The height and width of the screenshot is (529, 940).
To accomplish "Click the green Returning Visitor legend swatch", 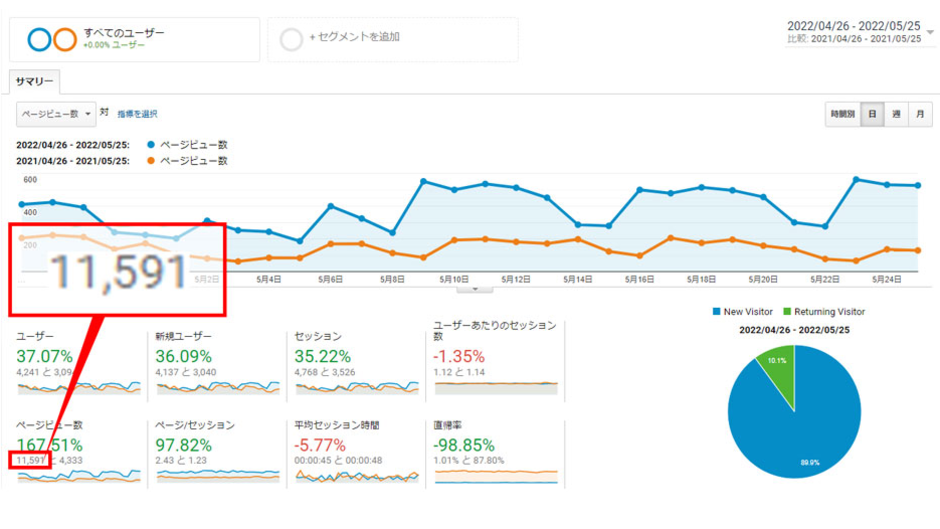I will click(x=787, y=312).
